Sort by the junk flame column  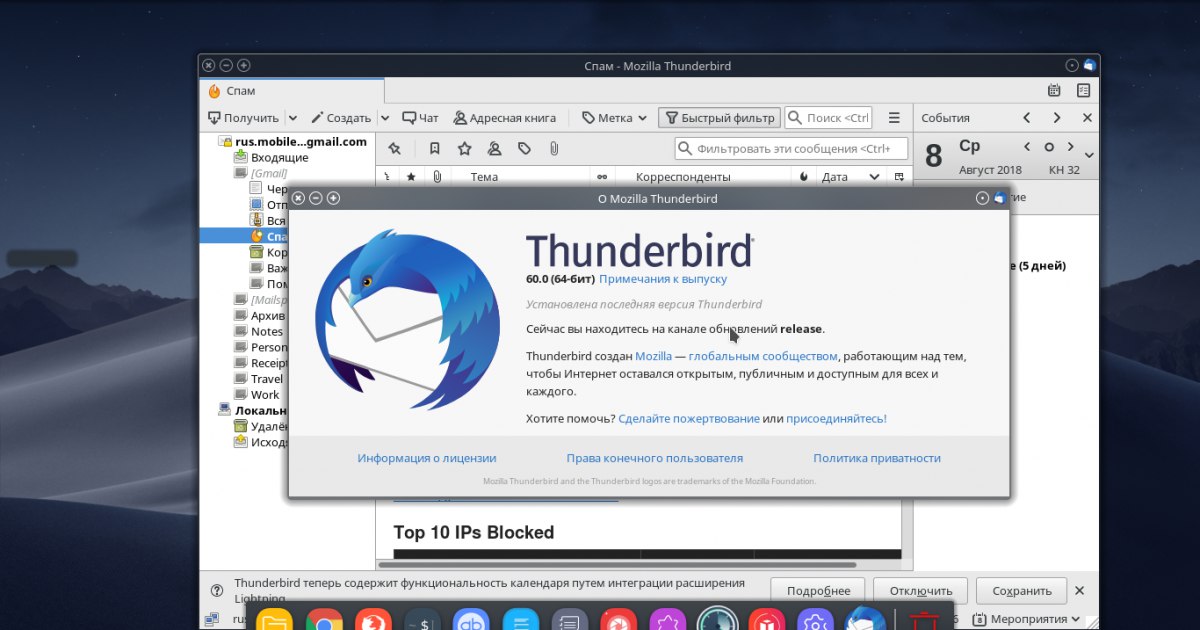coord(804,177)
